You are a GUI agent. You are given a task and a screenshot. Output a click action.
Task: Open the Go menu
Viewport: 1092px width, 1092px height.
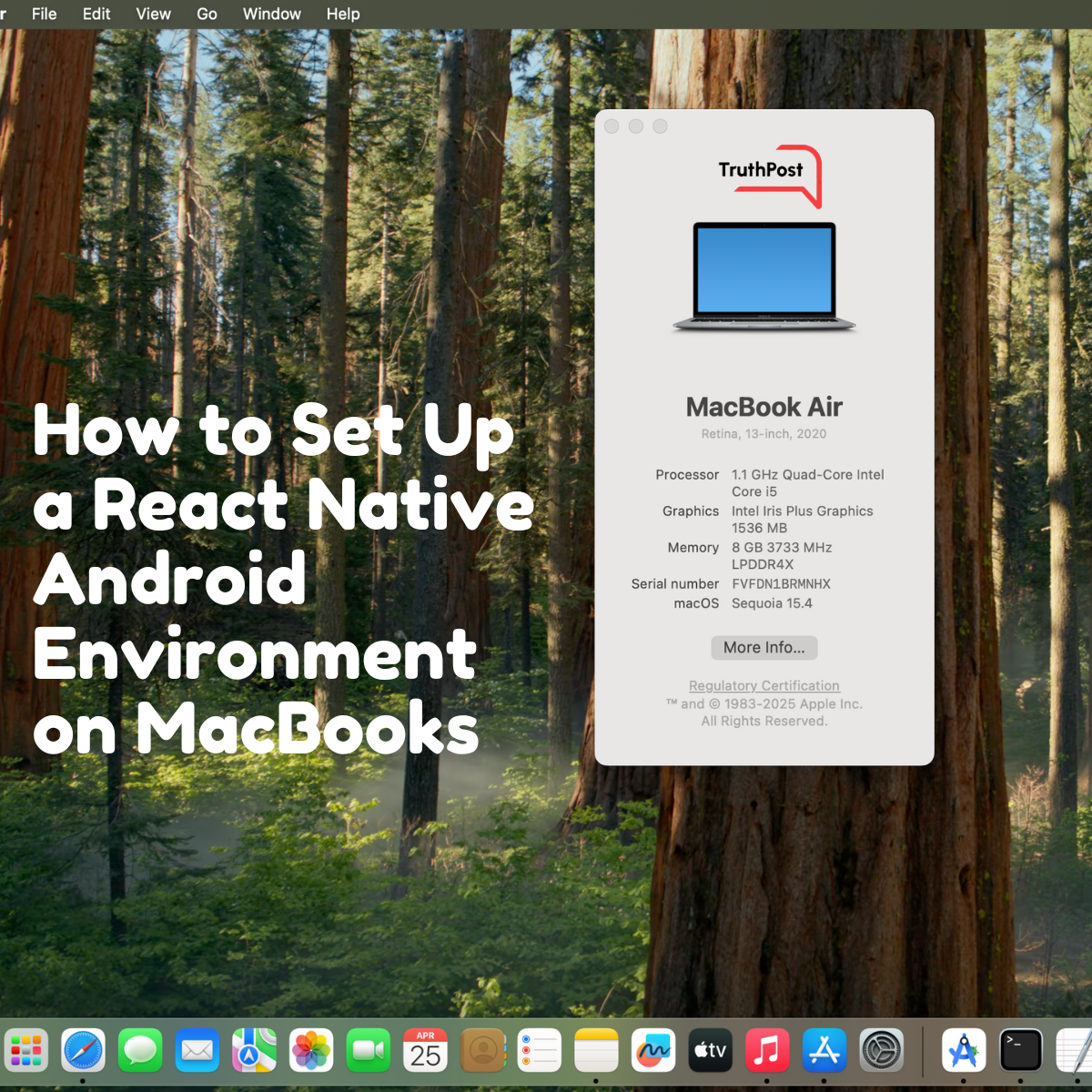click(207, 14)
